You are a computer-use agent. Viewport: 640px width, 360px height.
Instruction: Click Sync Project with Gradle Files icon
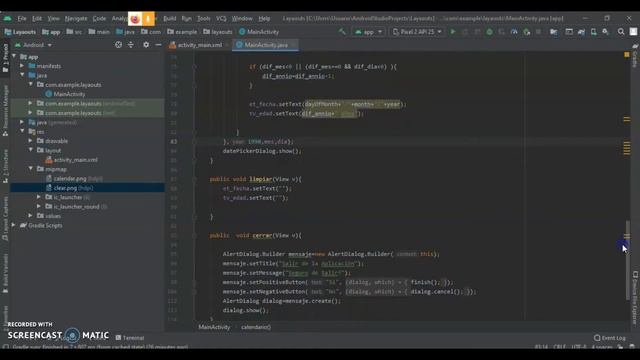[581, 31]
